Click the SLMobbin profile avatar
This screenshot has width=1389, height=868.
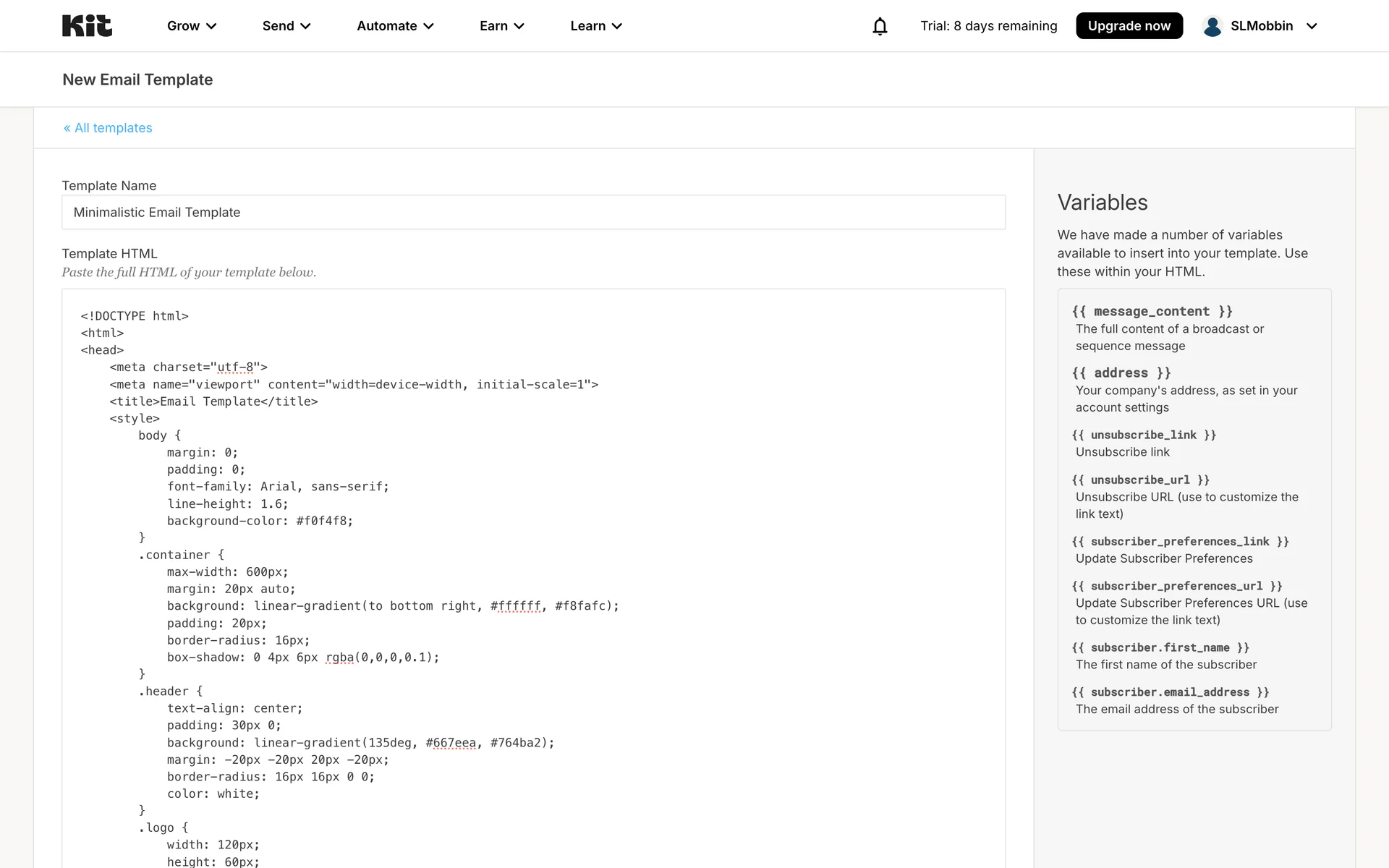(1212, 26)
